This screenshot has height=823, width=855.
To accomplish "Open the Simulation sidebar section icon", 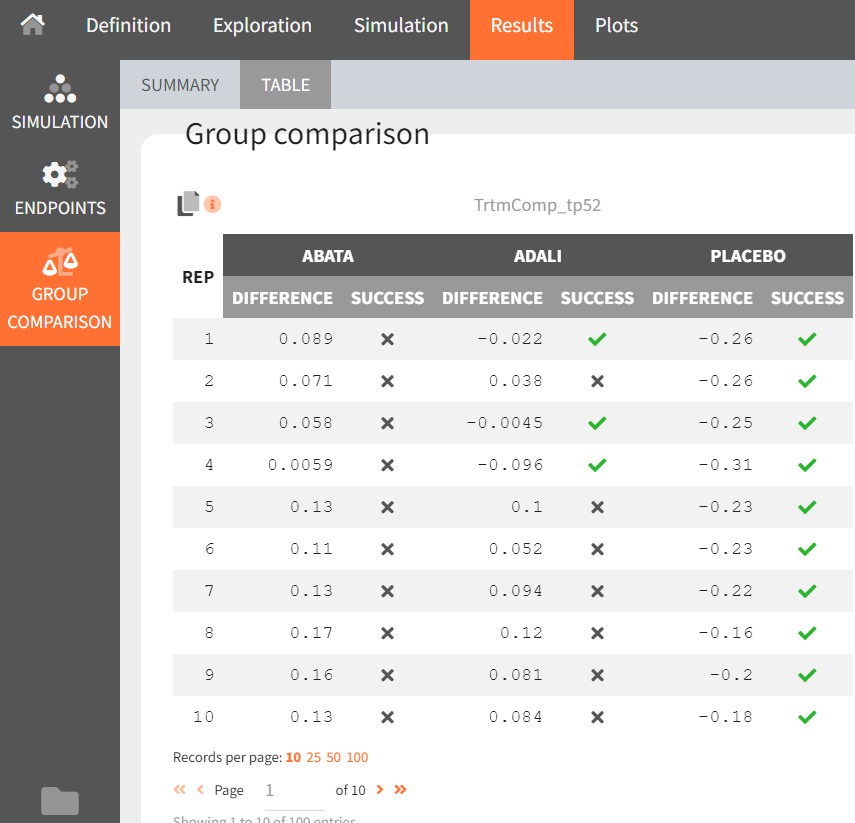I will tap(60, 89).
